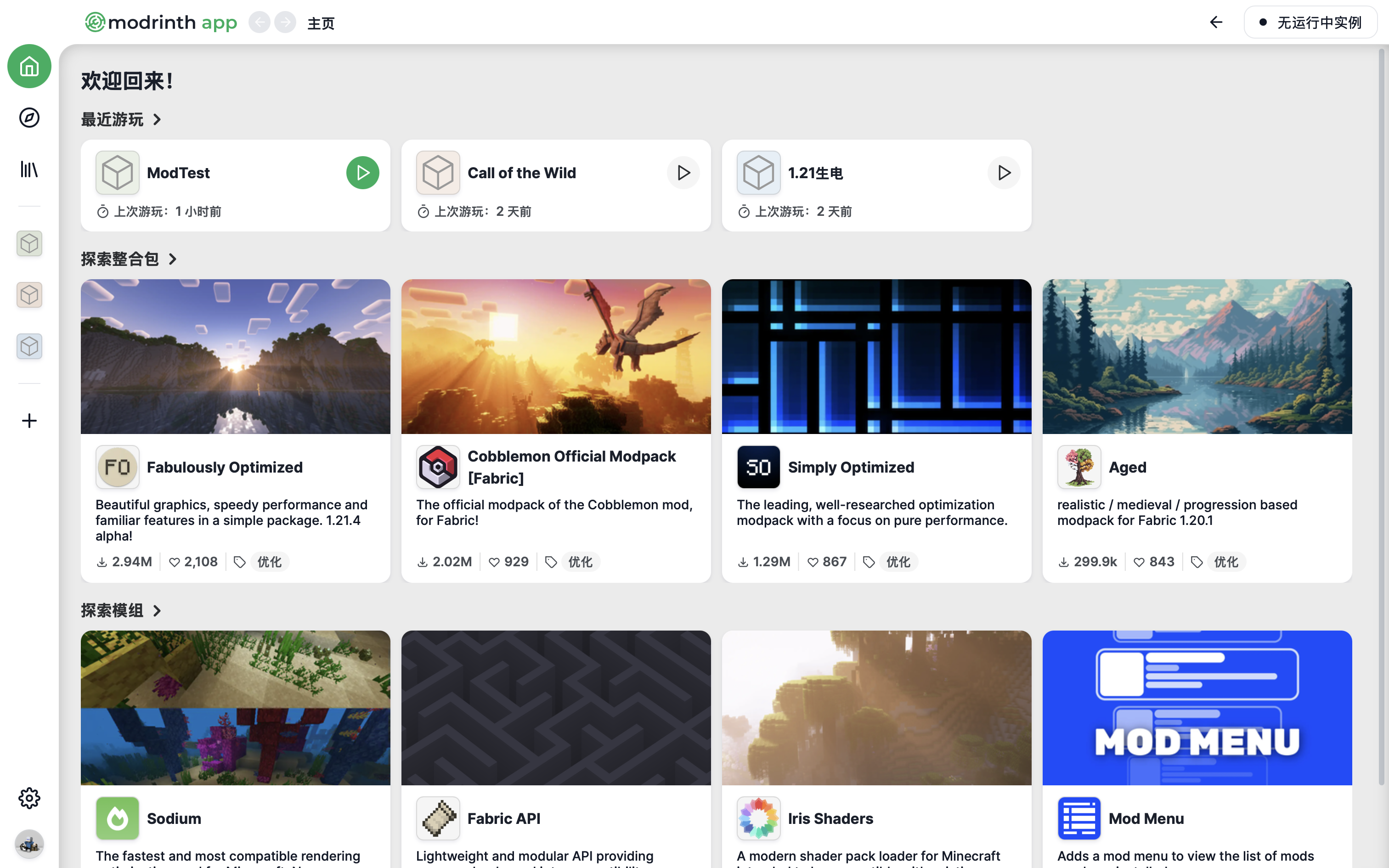Create a new instance with plus icon
This screenshot has width=1389, height=868.
pyautogui.click(x=29, y=421)
